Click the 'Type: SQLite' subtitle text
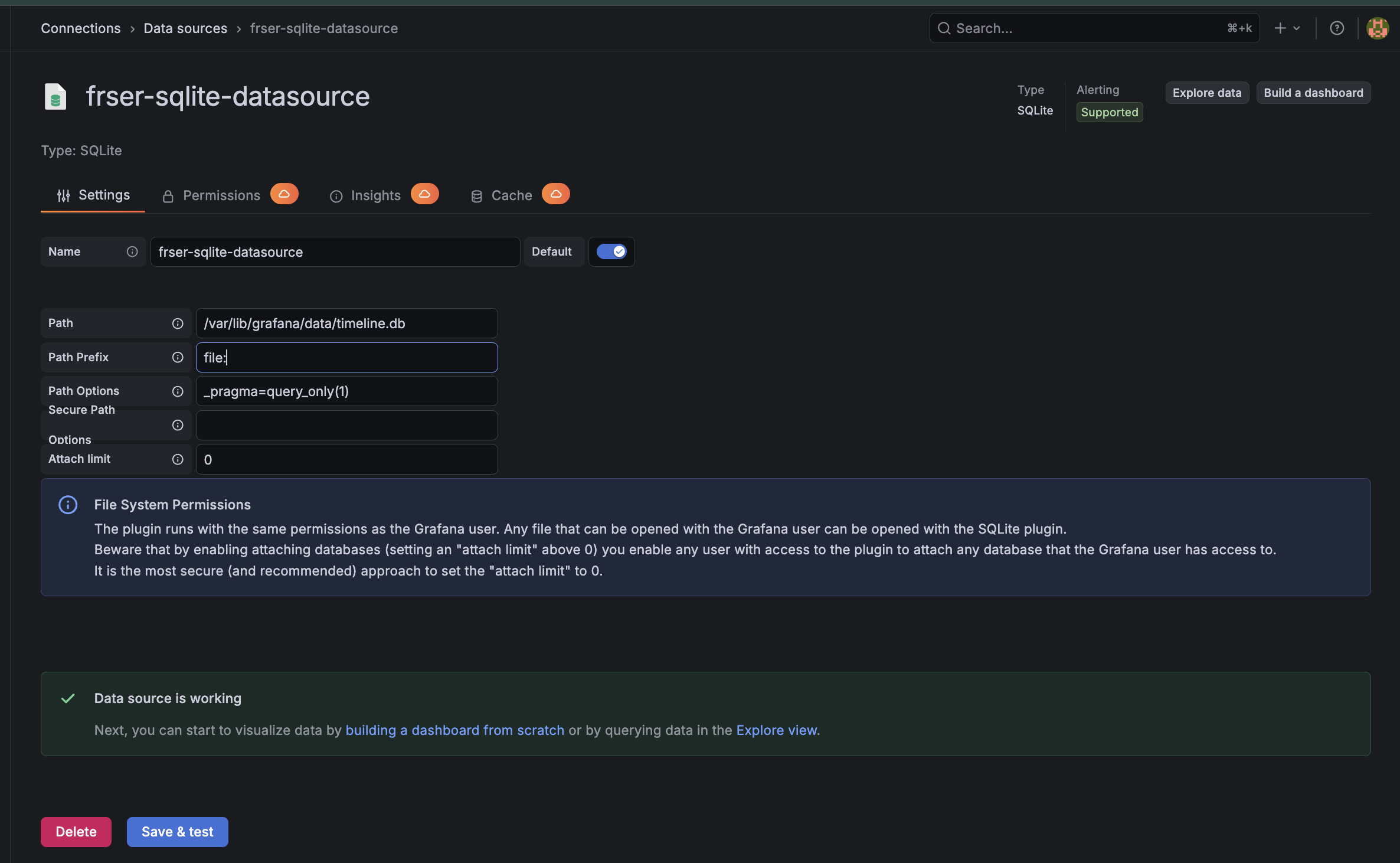The width and height of the screenshot is (1400, 863). [x=81, y=151]
